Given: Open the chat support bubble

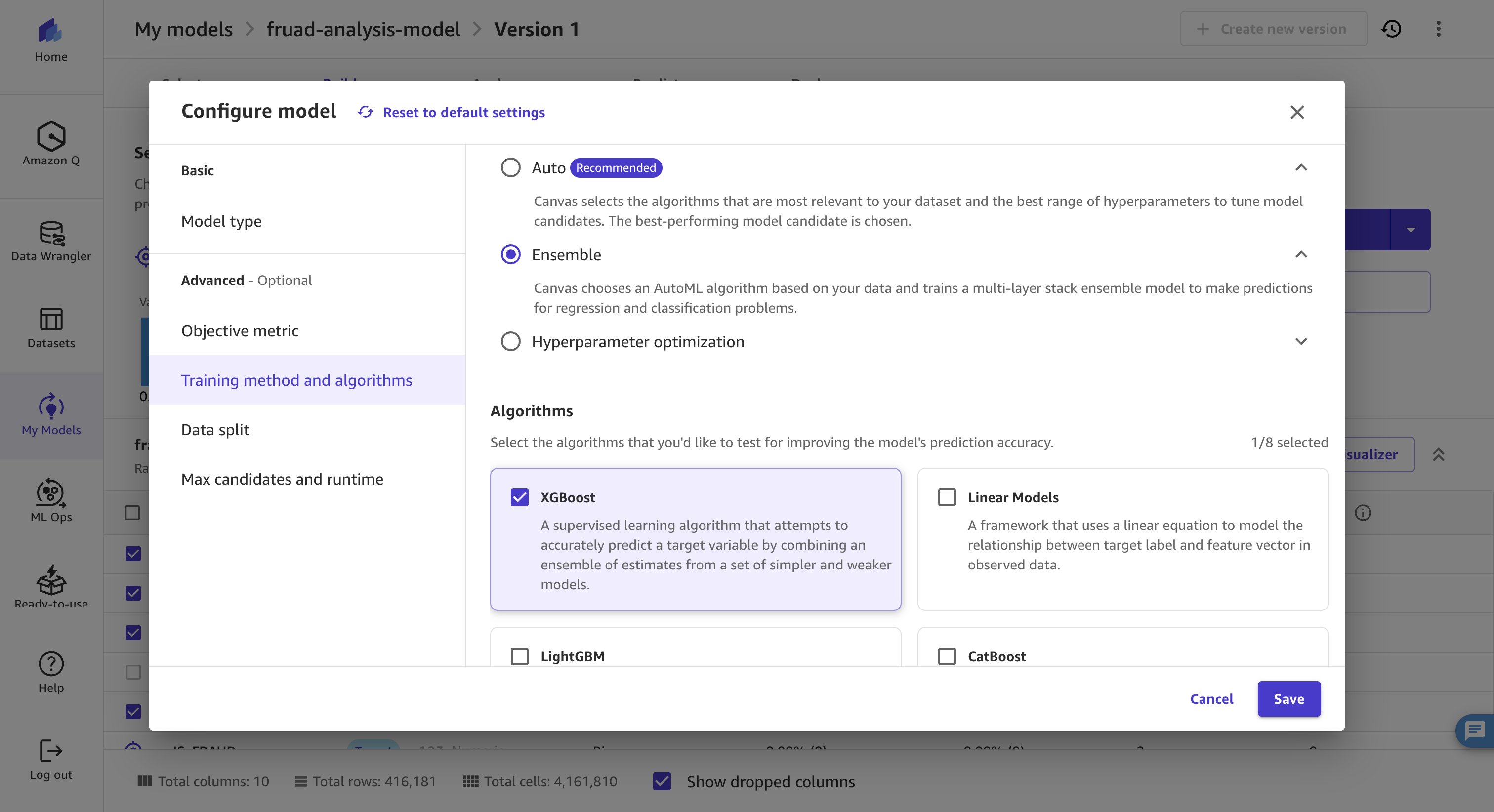Looking at the screenshot, I should coord(1475,731).
